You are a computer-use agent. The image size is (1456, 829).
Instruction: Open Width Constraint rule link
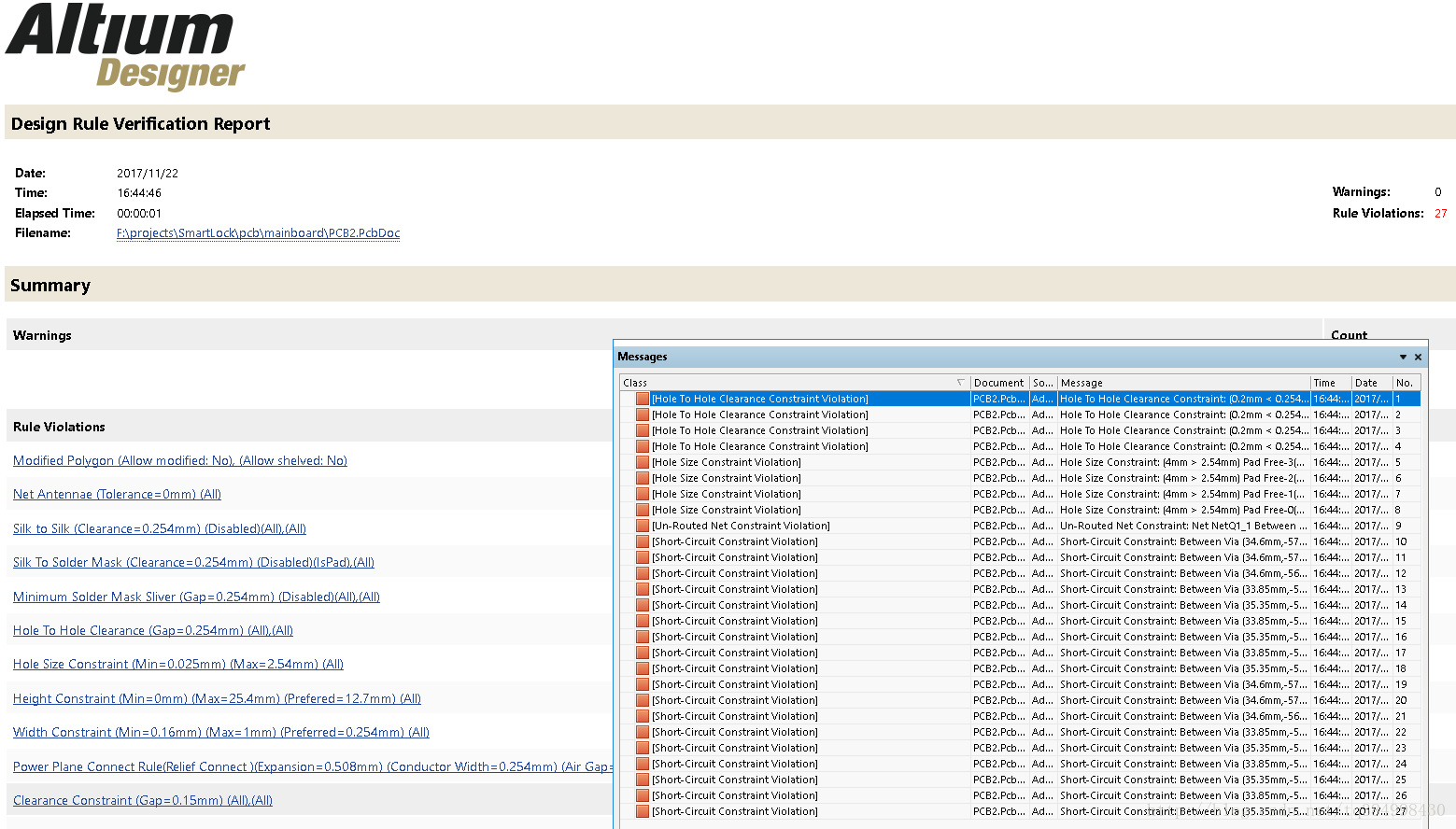tap(221, 732)
